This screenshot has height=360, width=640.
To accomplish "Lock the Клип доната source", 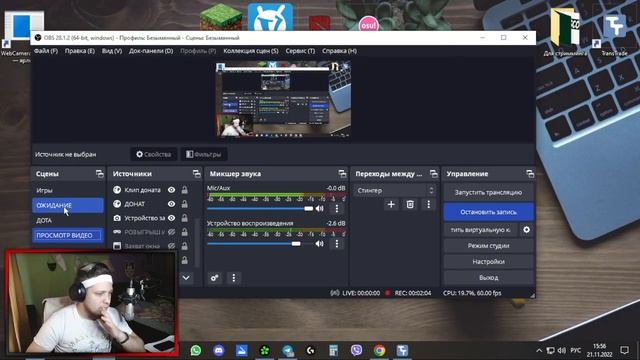I will point(184,190).
